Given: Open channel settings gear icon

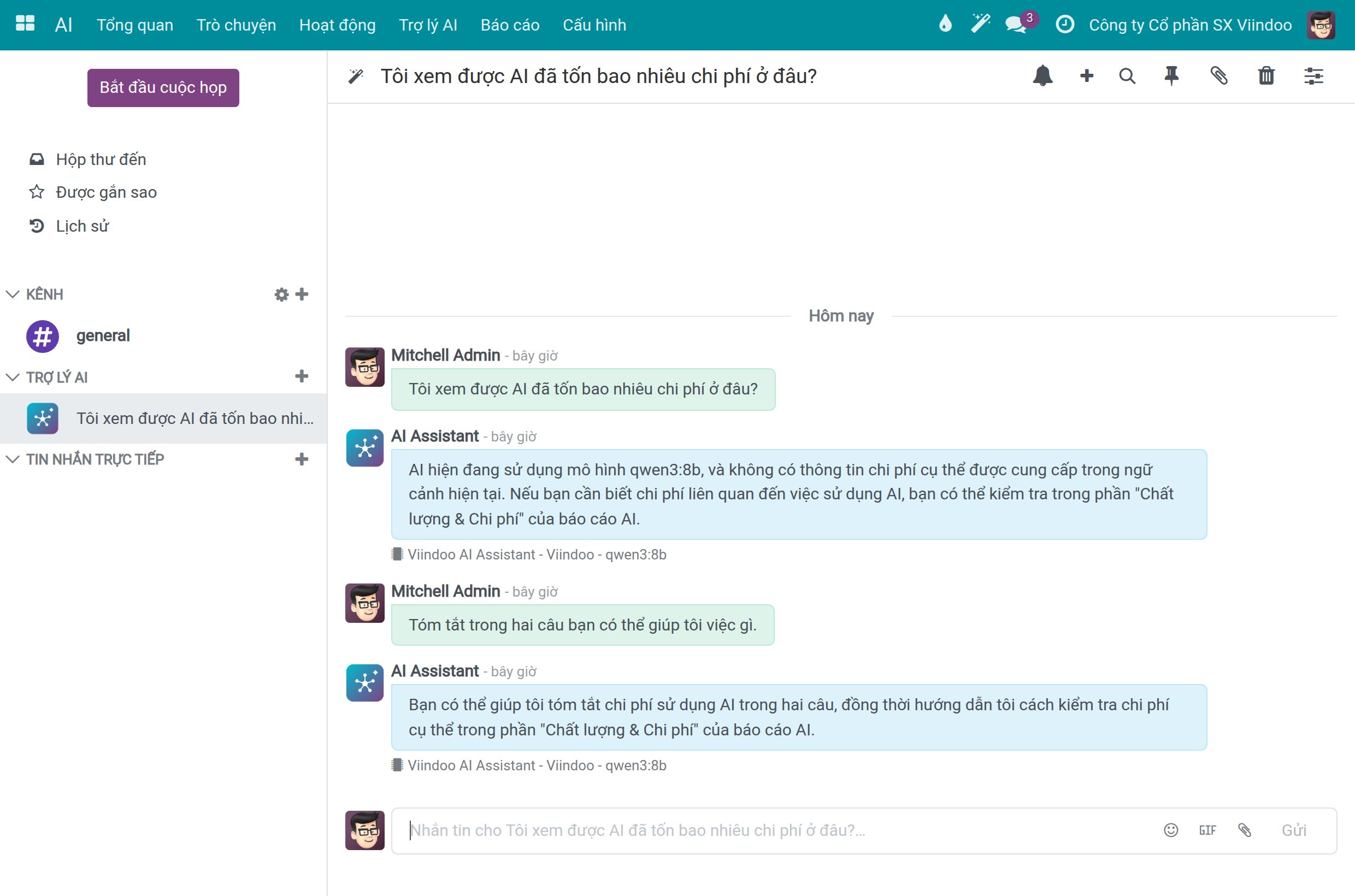Looking at the screenshot, I should 281,295.
